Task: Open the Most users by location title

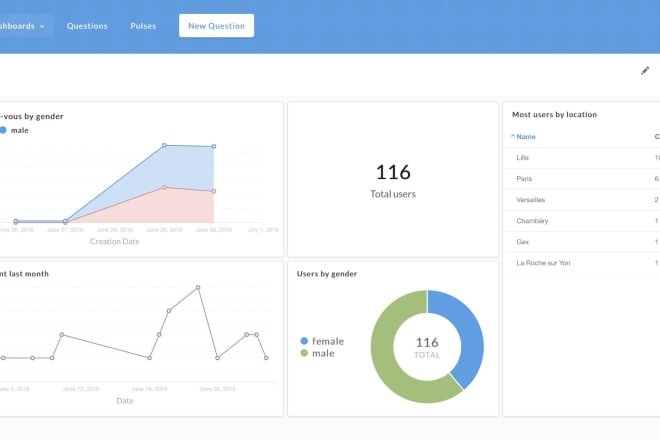Action: pos(554,115)
